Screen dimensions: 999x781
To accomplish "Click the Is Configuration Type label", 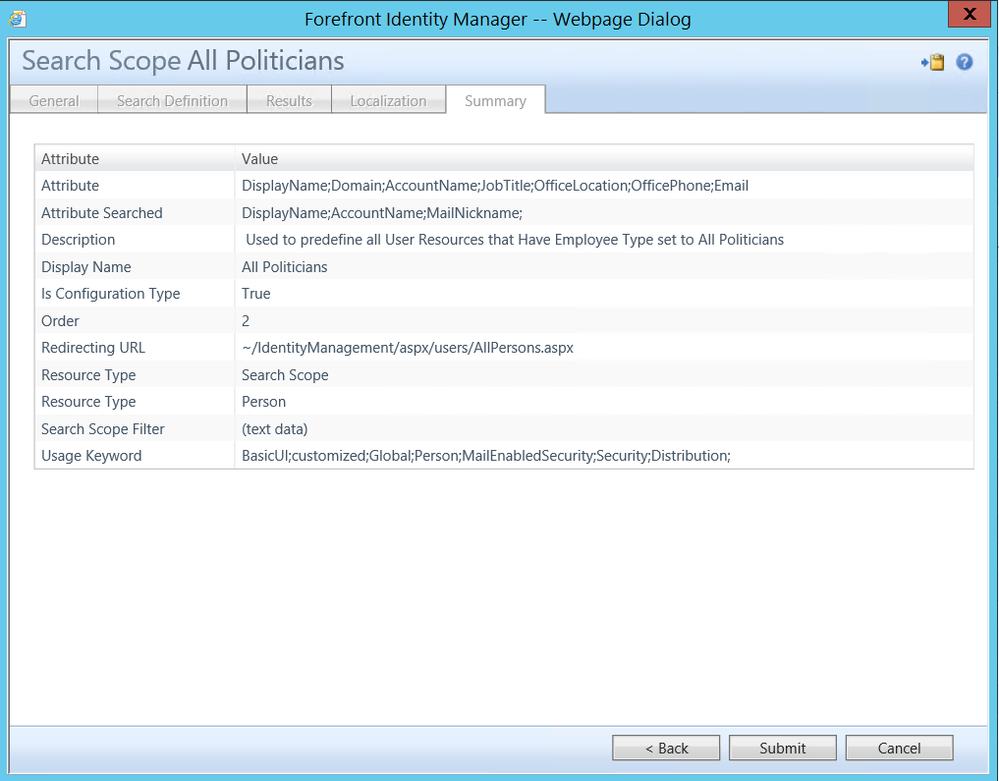I will coord(111,294).
